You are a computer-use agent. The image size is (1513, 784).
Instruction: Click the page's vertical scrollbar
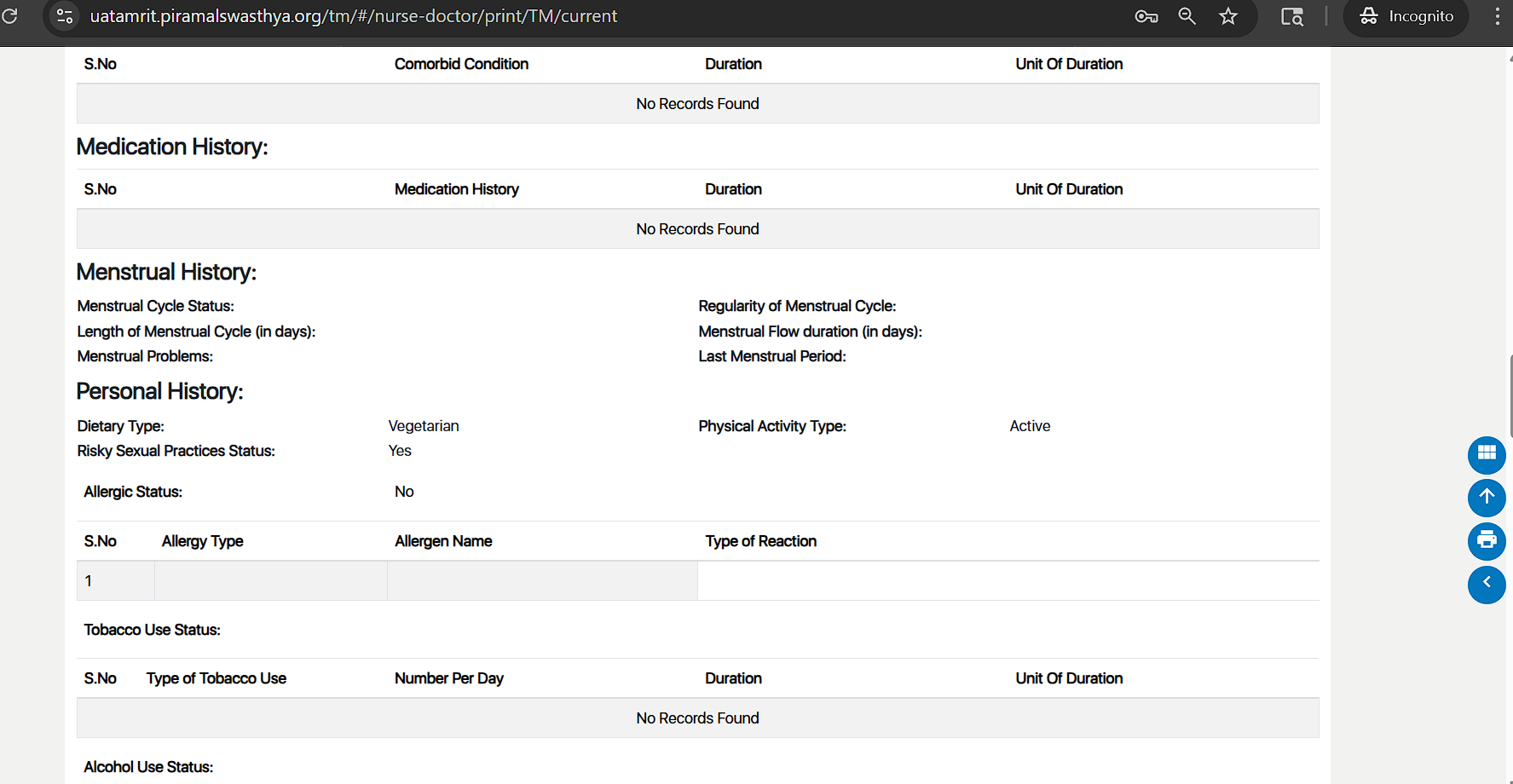tap(1510, 396)
